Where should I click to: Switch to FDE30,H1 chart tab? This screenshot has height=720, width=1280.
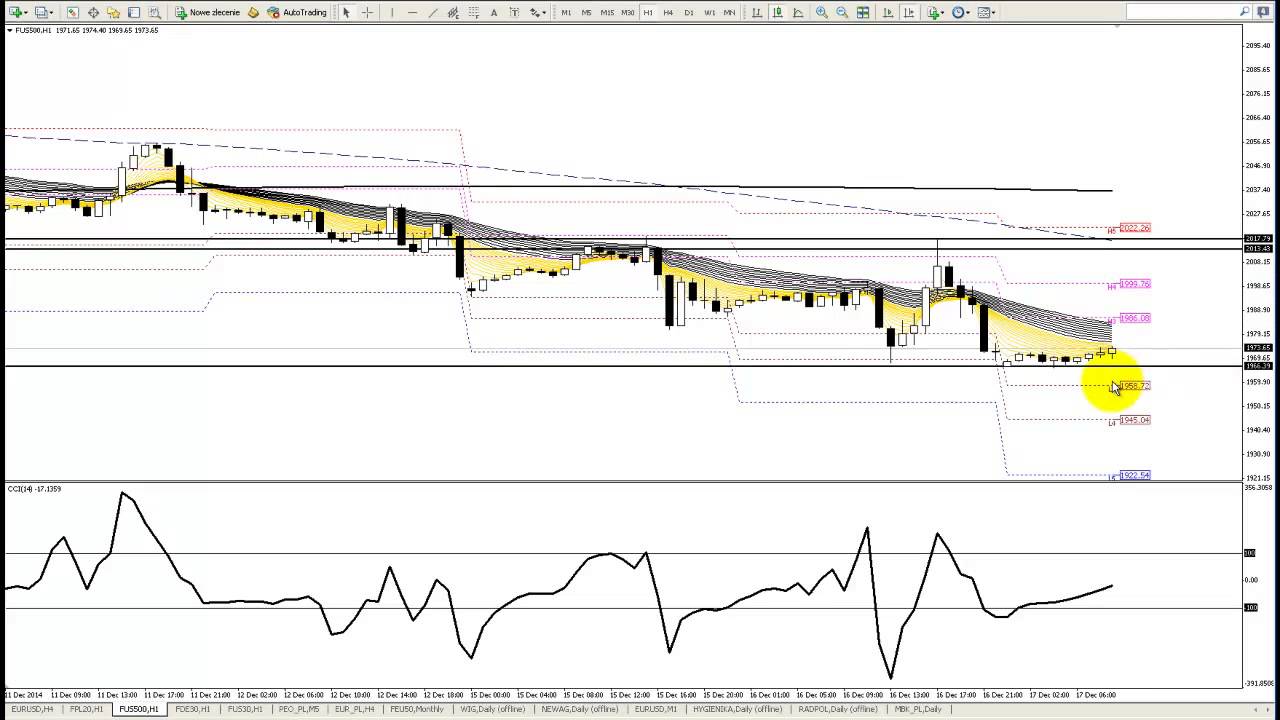pyautogui.click(x=192, y=709)
